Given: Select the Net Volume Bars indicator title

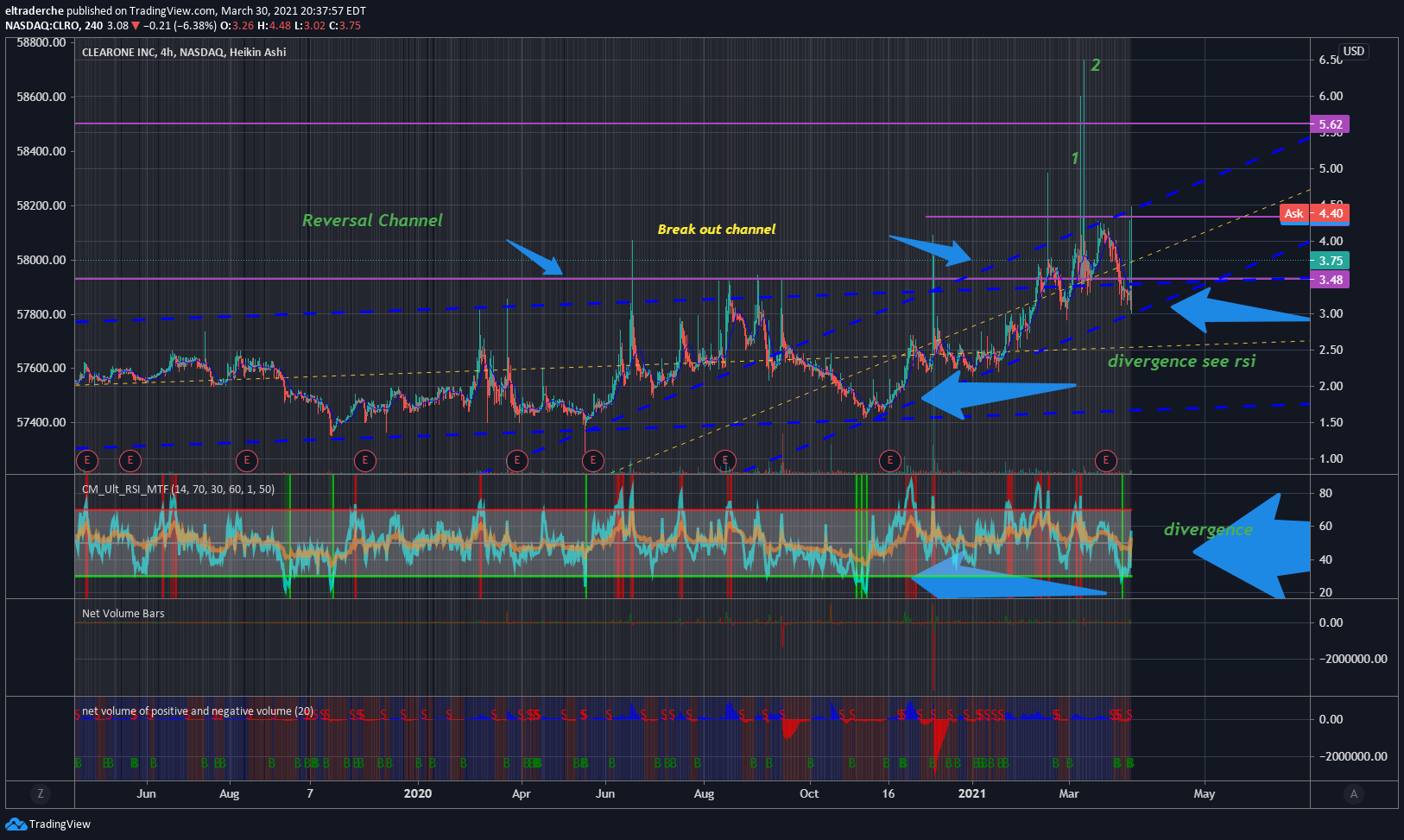Looking at the screenshot, I should [x=123, y=613].
